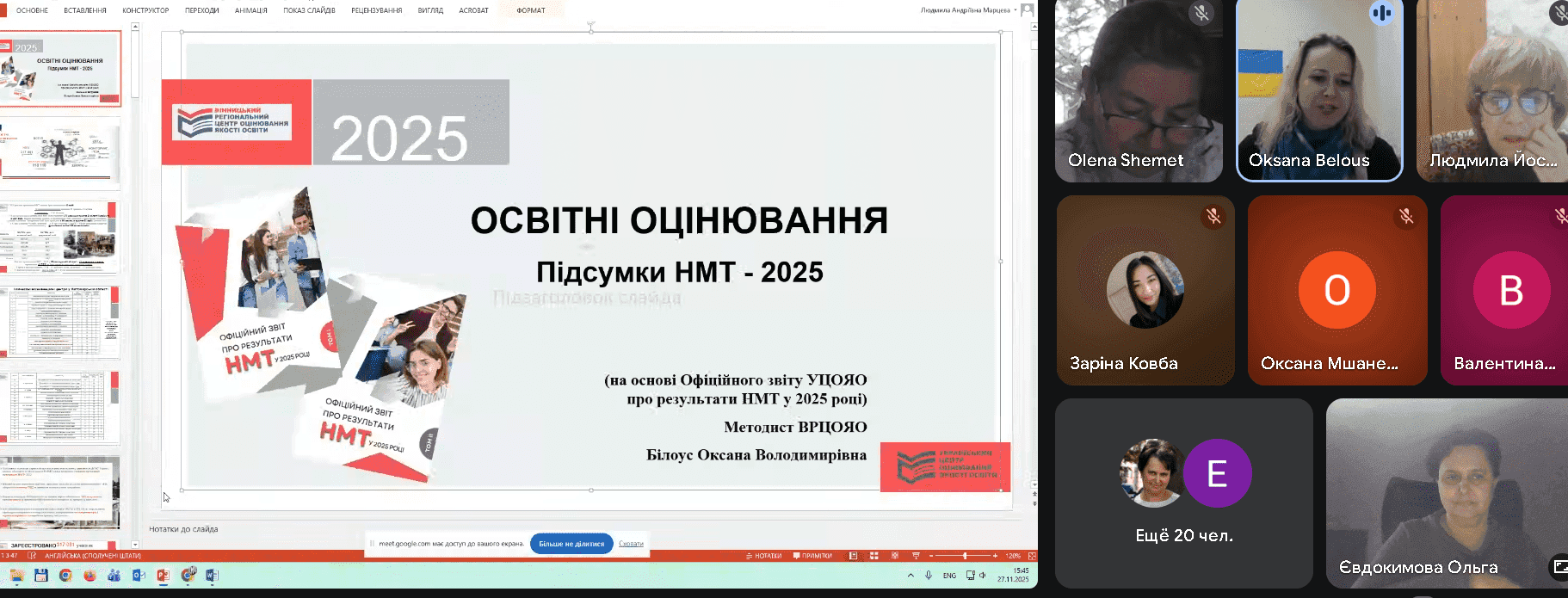Toggle the ПРИМІТКИ comments button
Screen dimensions: 1568x598
[812, 556]
